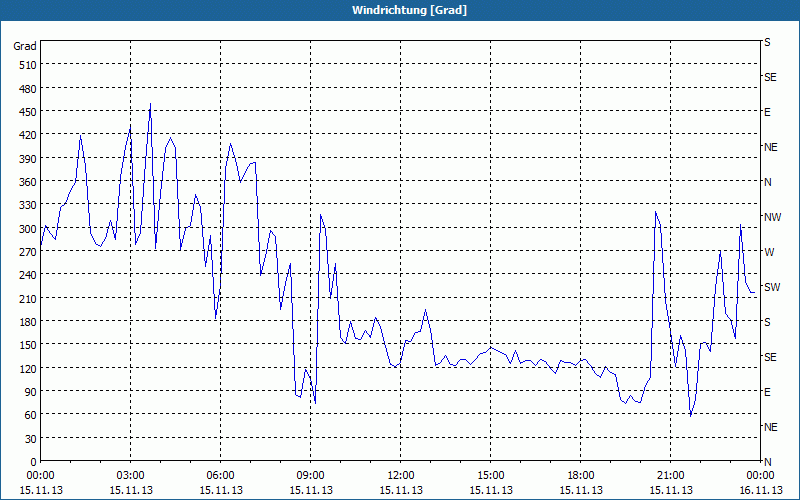The height and width of the screenshot is (500, 800).
Task: Click the 09:00 time axis label
Action: (311, 476)
